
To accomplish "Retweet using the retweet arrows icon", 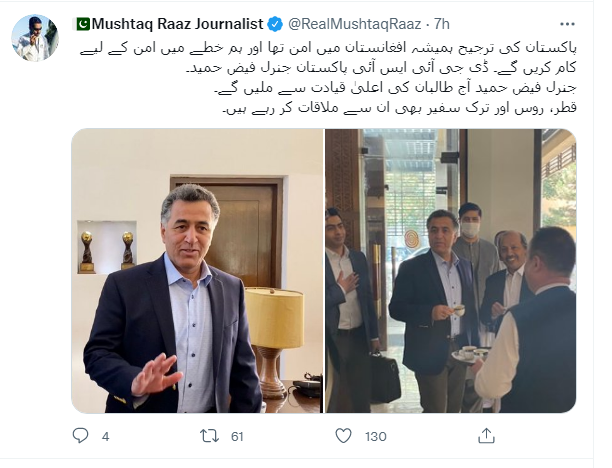I will click(210, 436).
